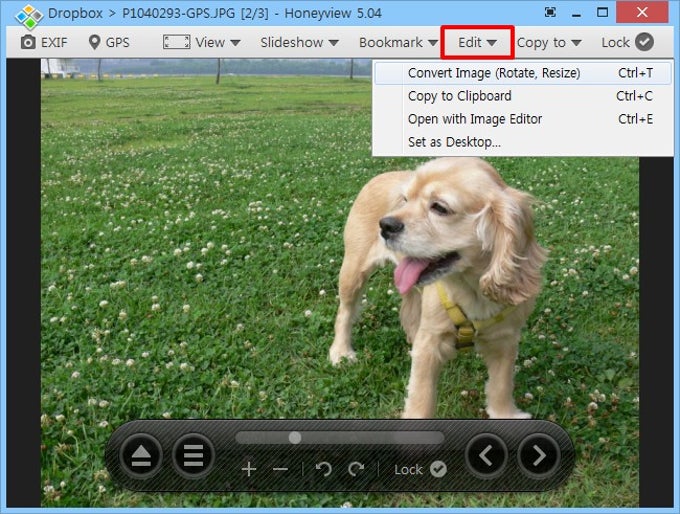The image size is (680, 514).
Task: Rotate image counterclockwise
Action: pyautogui.click(x=324, y=469)
